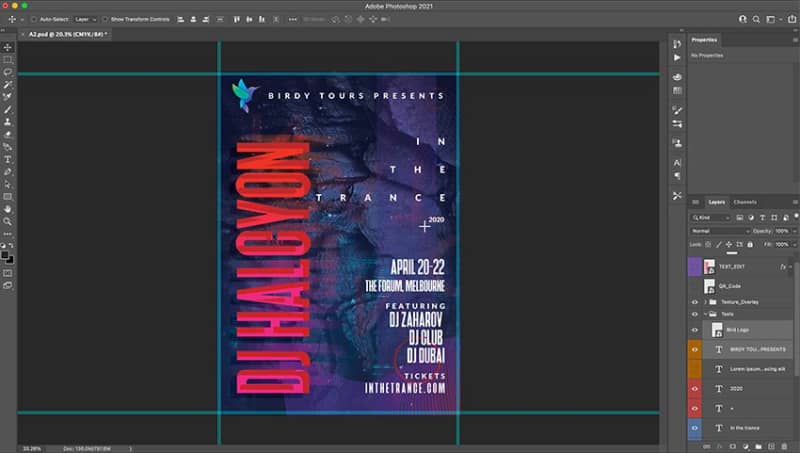Viewport: 800px width, 453px height.
Task: Select the Horizontal Type tool
Action: 8,160
